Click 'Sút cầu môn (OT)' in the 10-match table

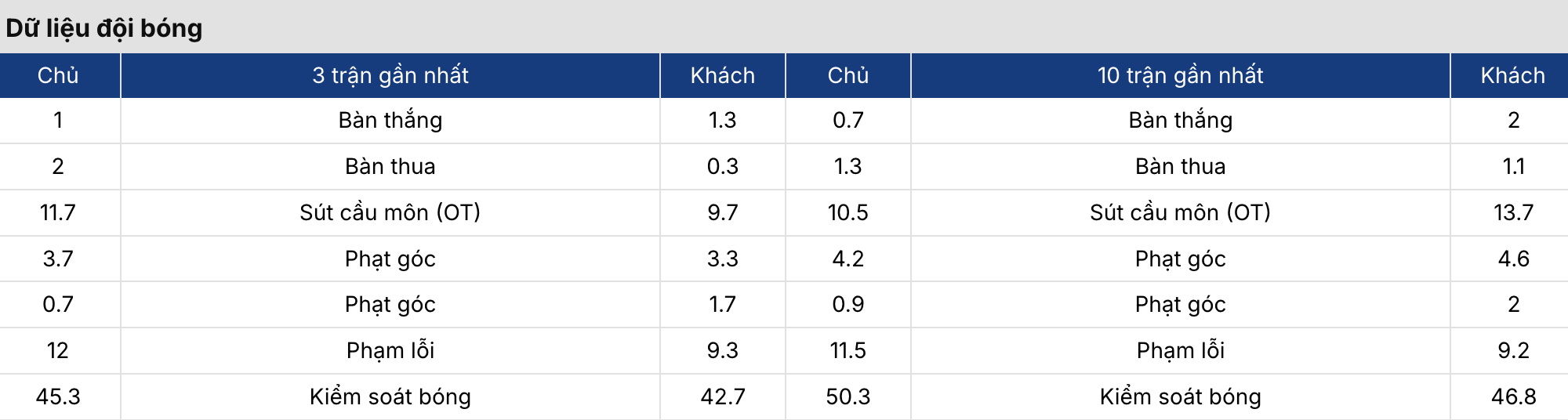coord(1180,212)
